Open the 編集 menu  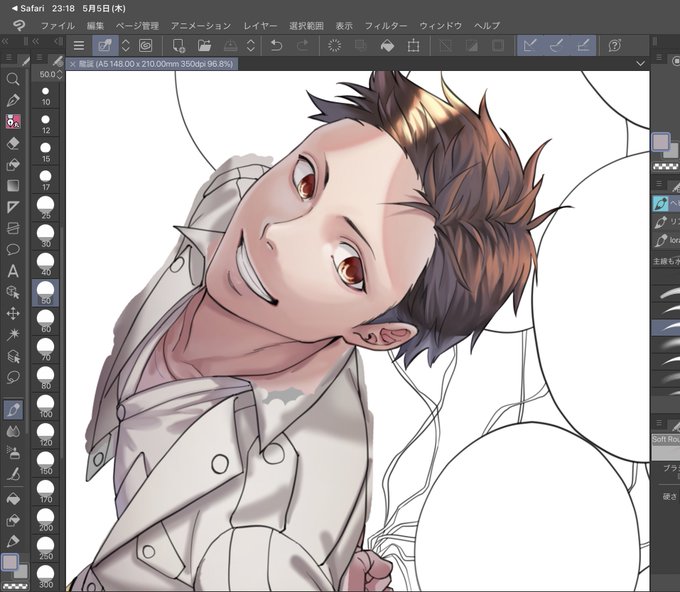[x=95, y=26]
